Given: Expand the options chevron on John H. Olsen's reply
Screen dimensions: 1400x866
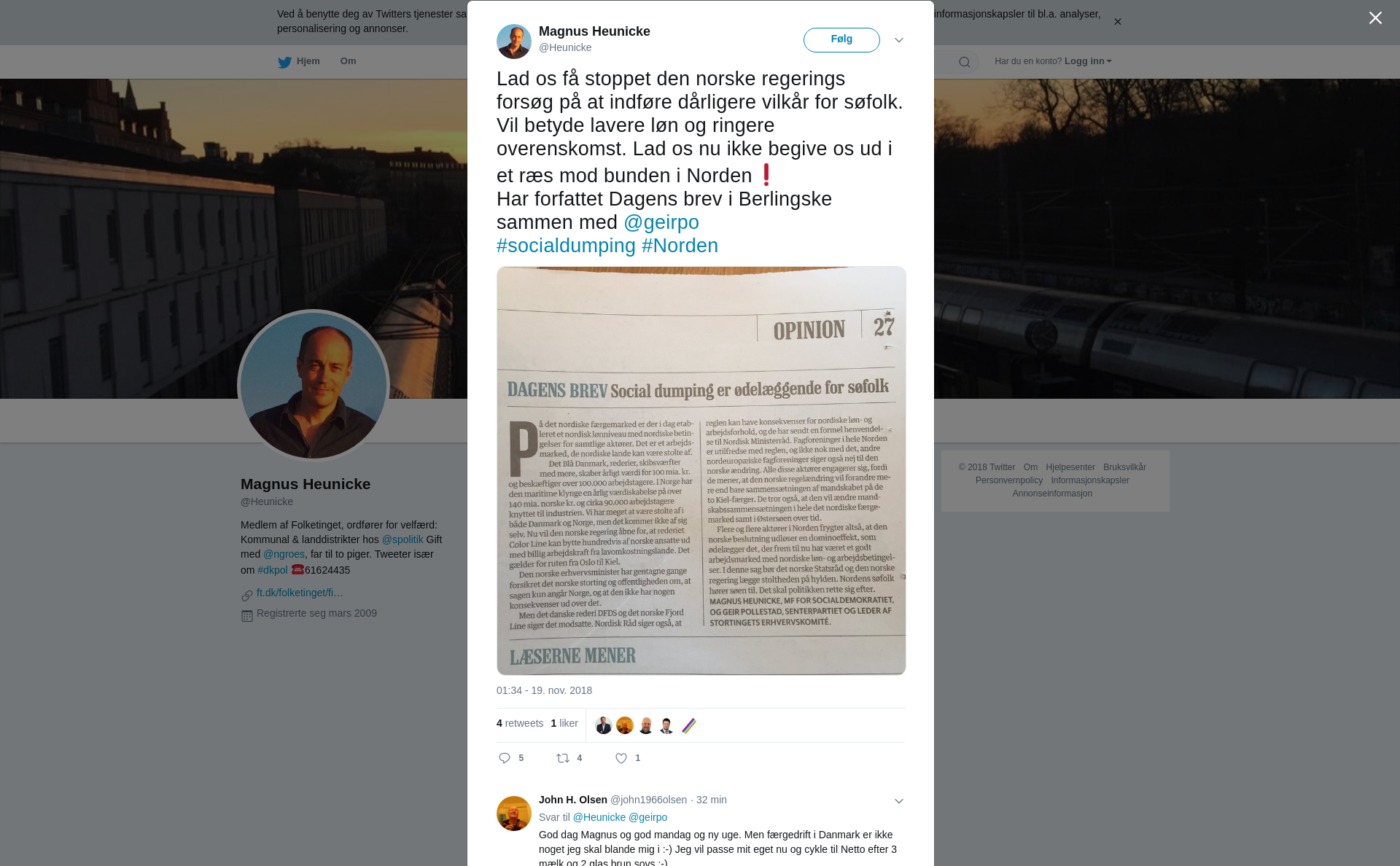Looking at the screenshot, I should click(899, 801).
